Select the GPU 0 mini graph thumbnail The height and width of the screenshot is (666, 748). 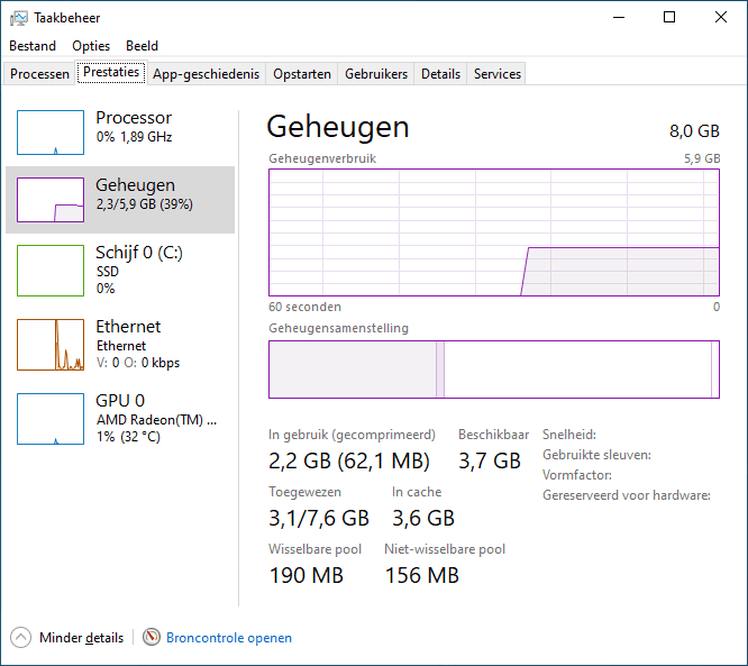click(x=51, y=419)
